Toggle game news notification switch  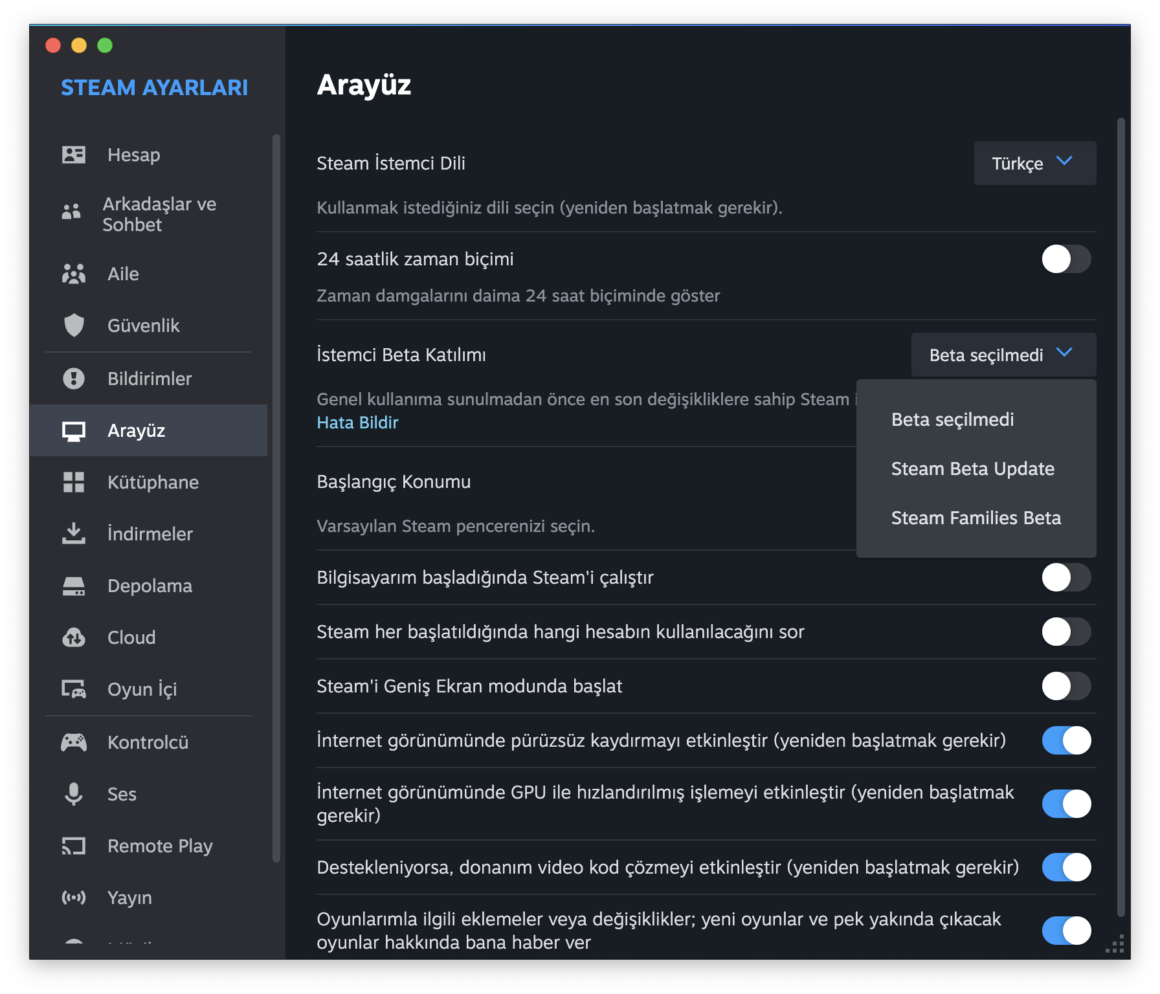click(1066, 930)
